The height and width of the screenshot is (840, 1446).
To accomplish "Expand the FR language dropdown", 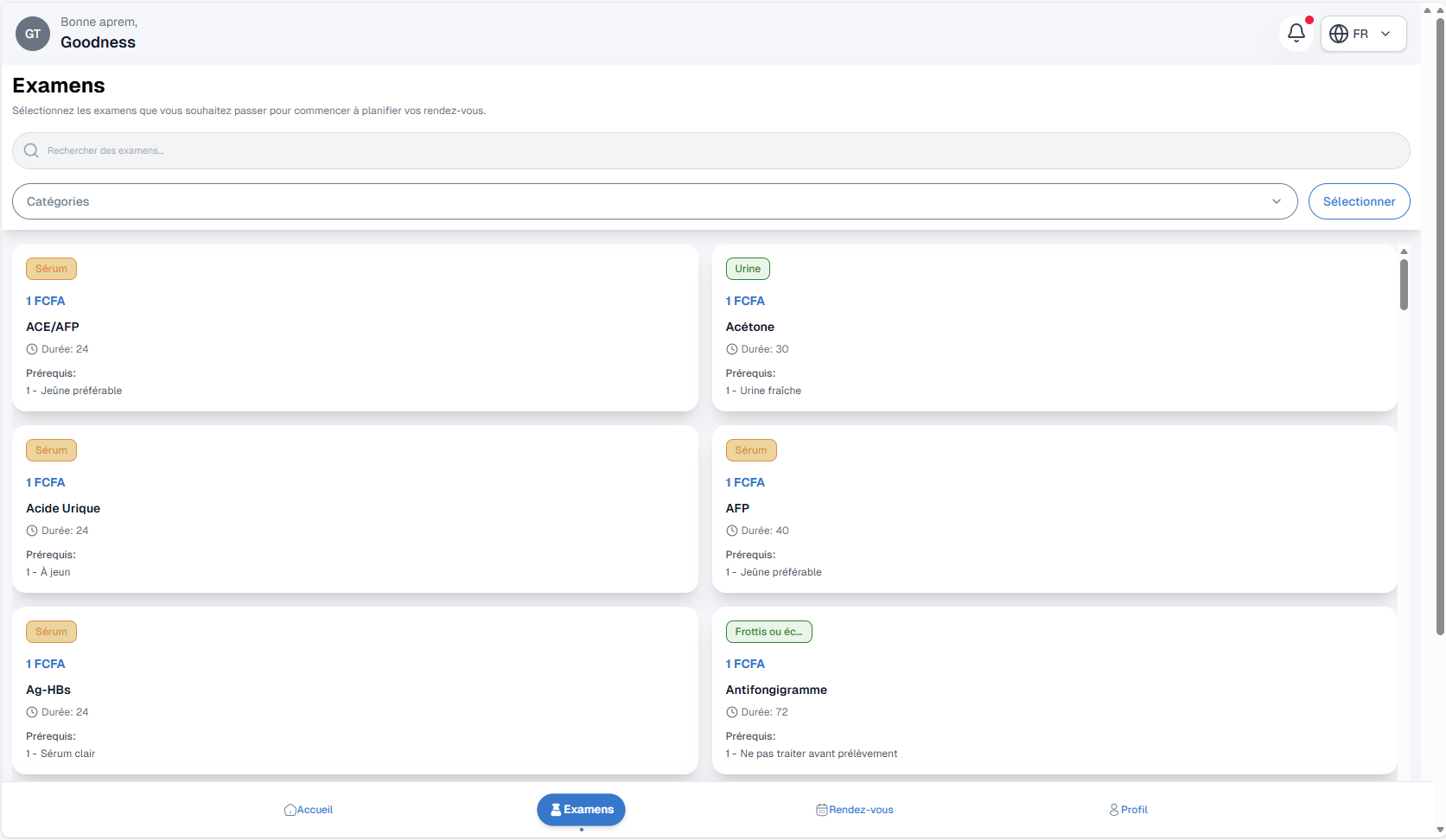I will [x=1385, y=34].
